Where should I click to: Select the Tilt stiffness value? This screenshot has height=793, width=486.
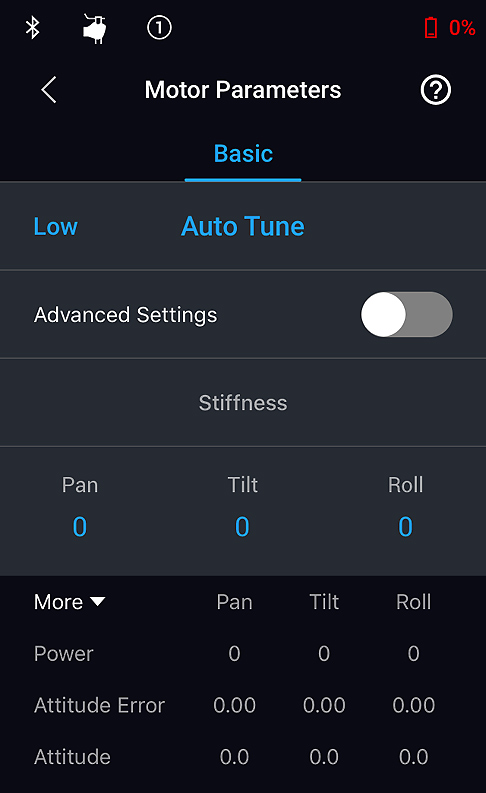[242, 526]
